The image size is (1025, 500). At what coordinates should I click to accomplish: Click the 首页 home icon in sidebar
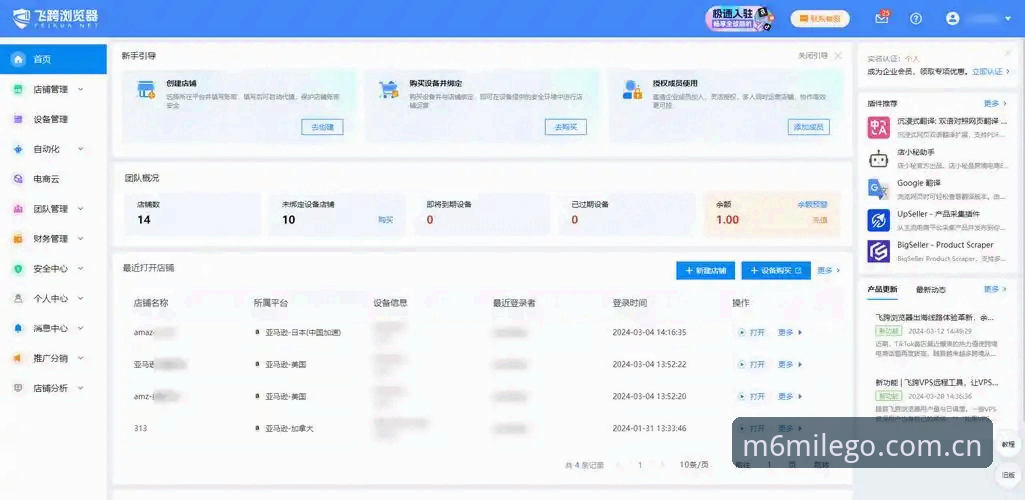(x=19, y=59)
